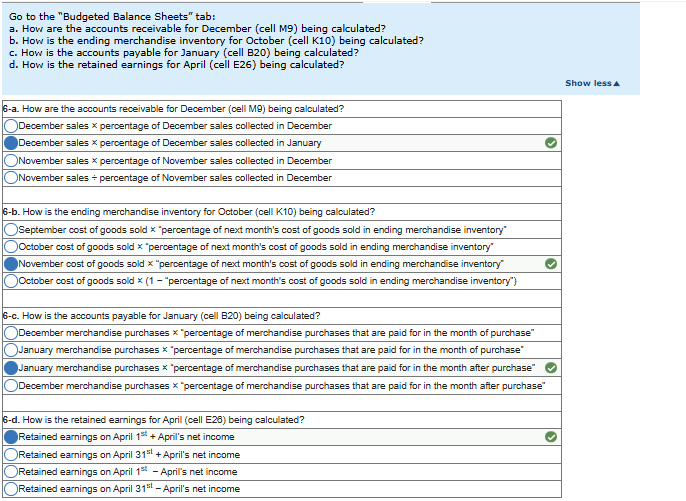Screen dimensions: 686x501
Task: Pick first October cost of goods sold option
Action: pos(11,247)
